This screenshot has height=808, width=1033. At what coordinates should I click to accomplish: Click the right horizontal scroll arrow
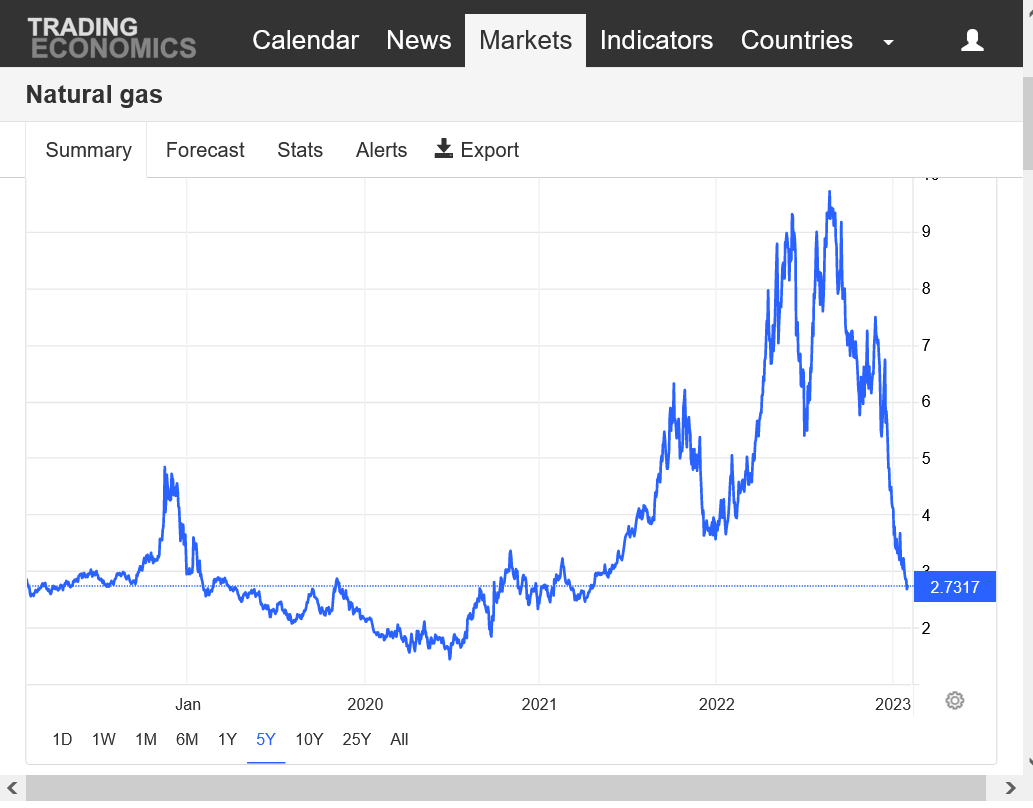click(1010, 788)
